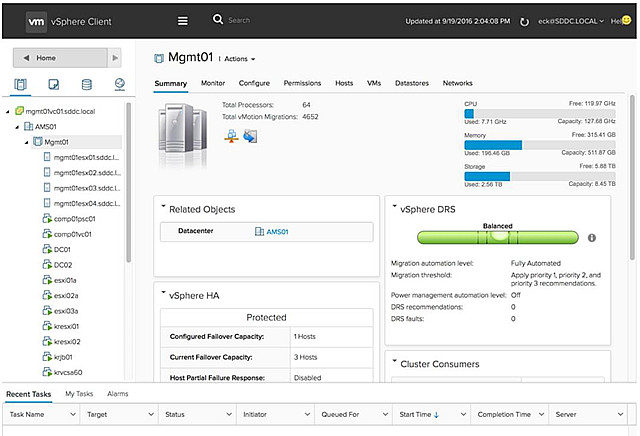
Task: Click the forward arrow next to Home
Action: [x=115, y=58]
